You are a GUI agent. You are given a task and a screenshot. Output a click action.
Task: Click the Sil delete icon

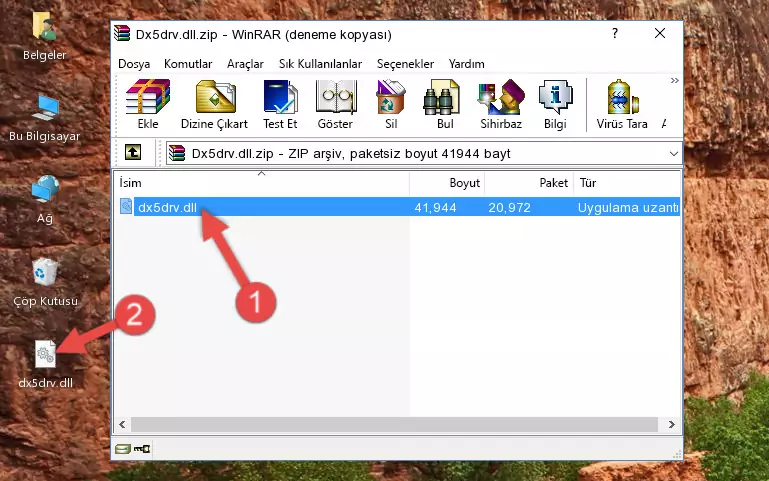coord(391,97)
